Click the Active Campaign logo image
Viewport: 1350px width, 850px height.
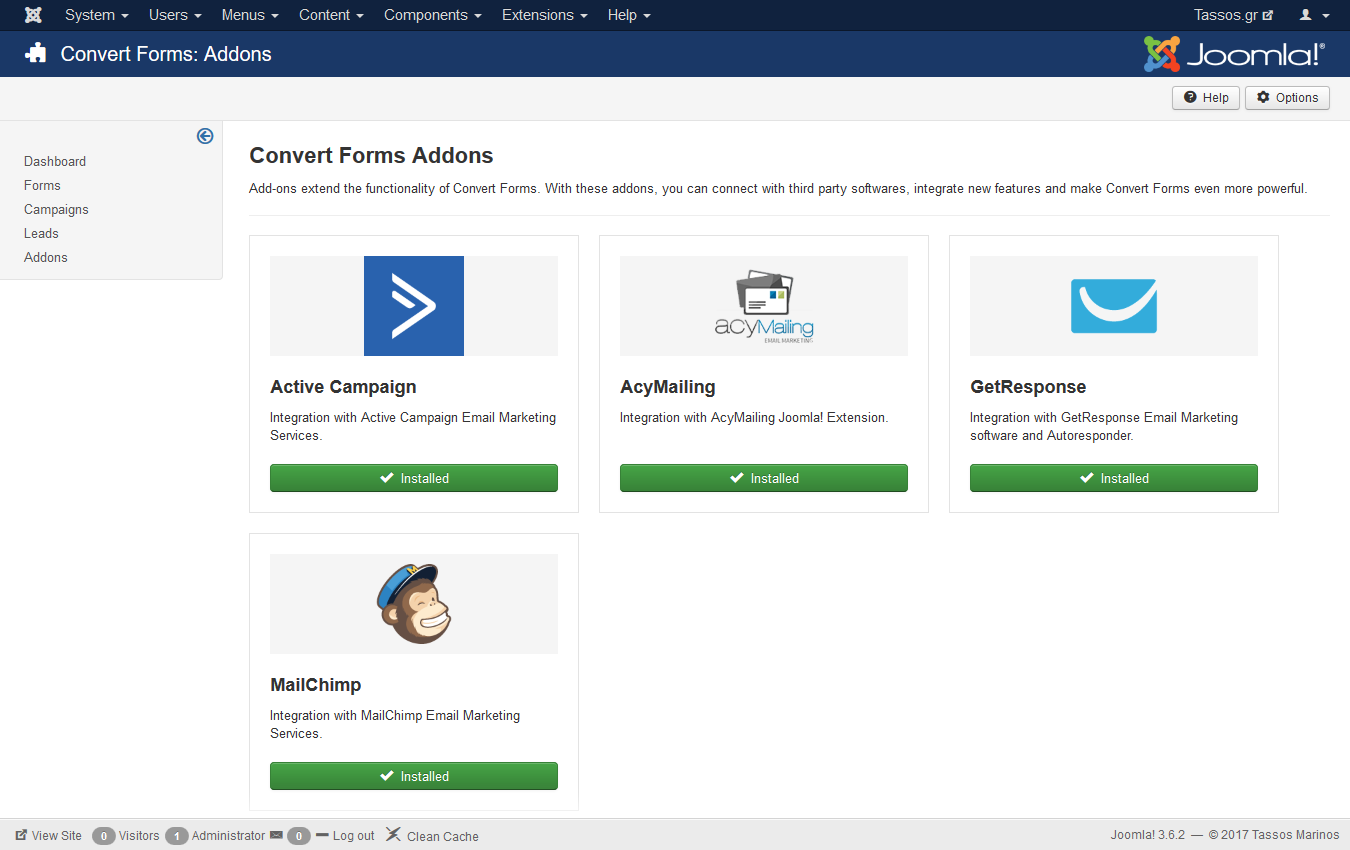coord(414,306)
